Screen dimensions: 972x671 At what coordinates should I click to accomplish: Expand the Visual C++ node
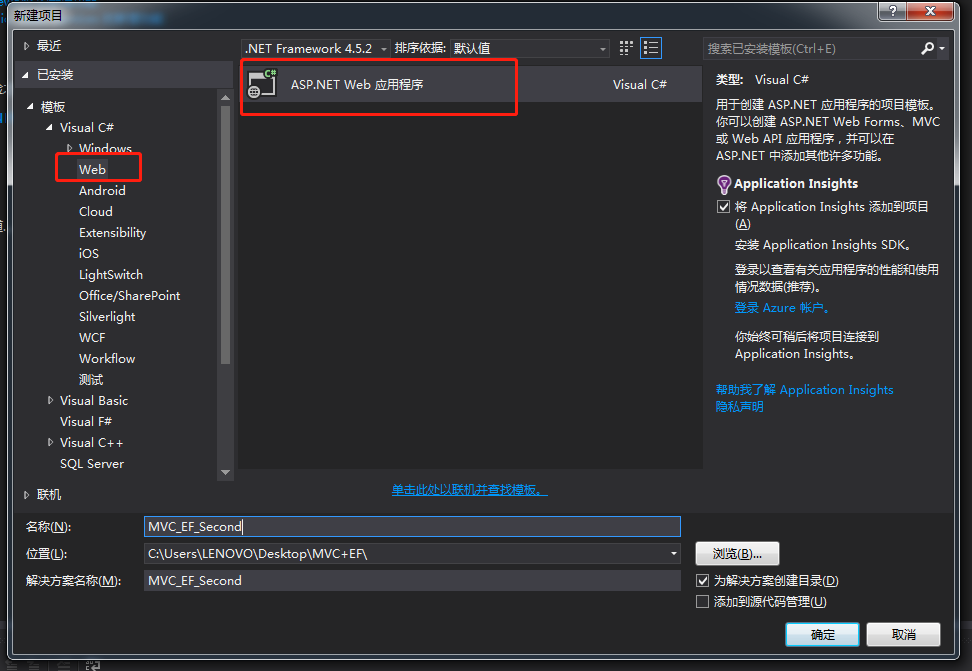(50, 443)
